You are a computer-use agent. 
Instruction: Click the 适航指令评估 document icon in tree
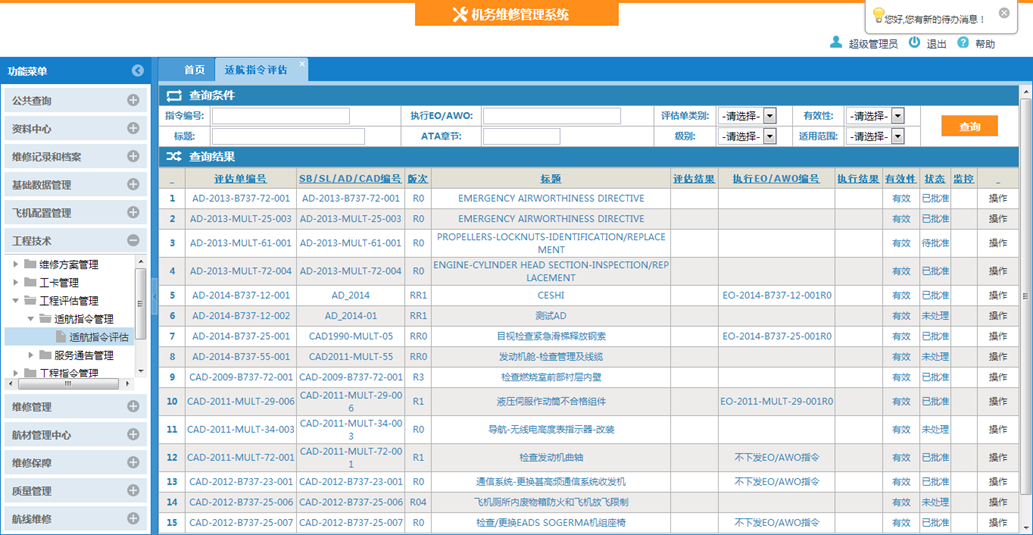(62, 337)
